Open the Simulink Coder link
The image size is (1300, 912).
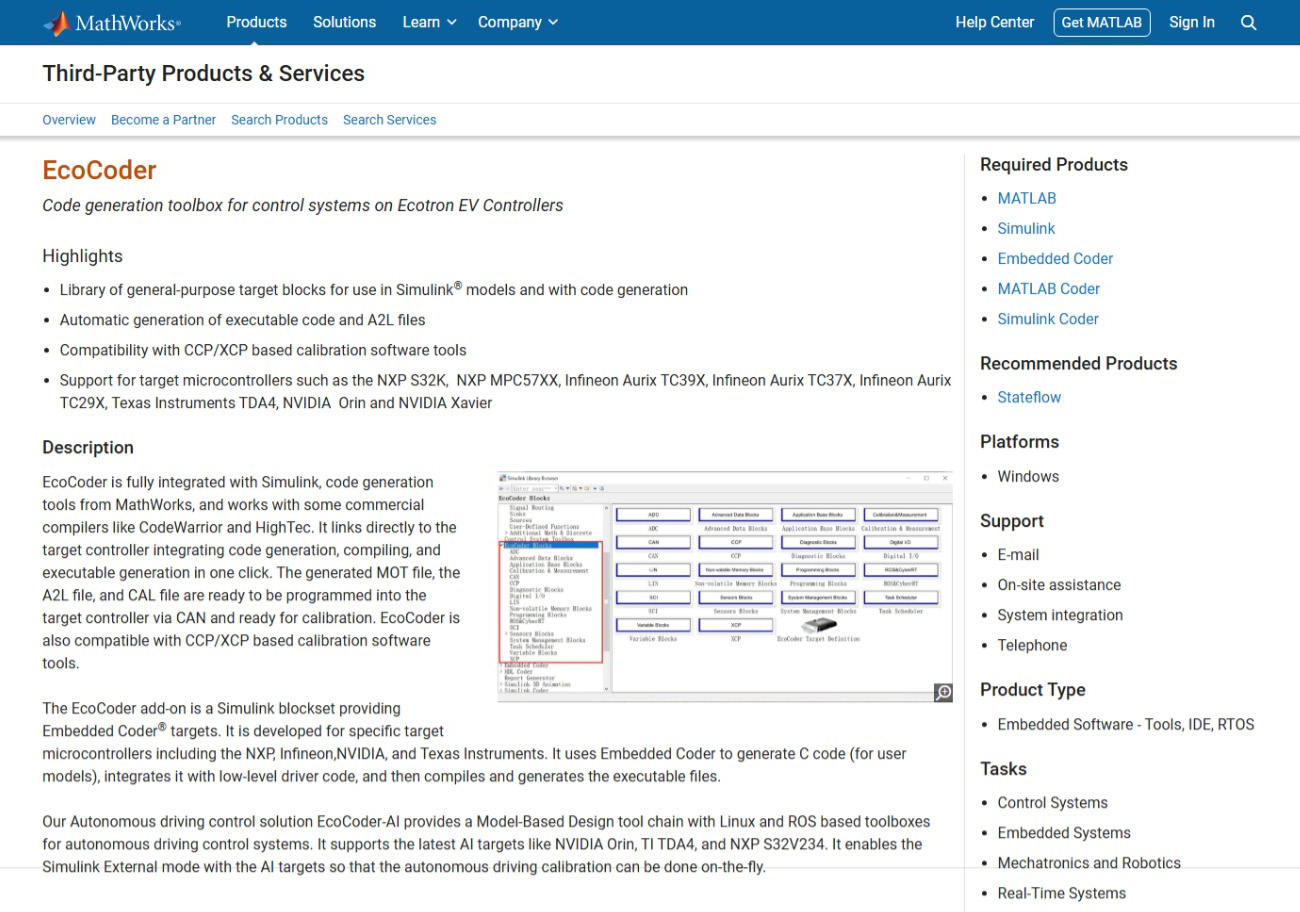coord(1048,319)
